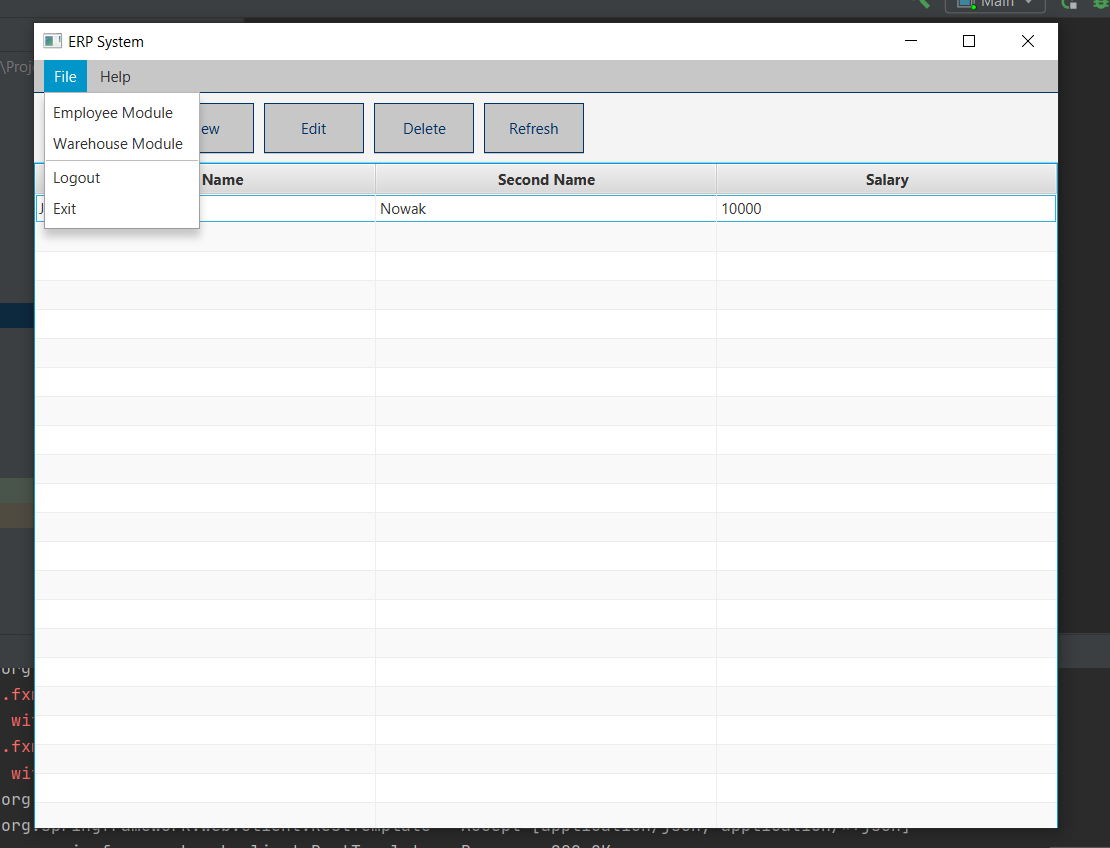Screen dimensions: 1110x848
Task: Refresh the employee table
Action: point(533,128)
